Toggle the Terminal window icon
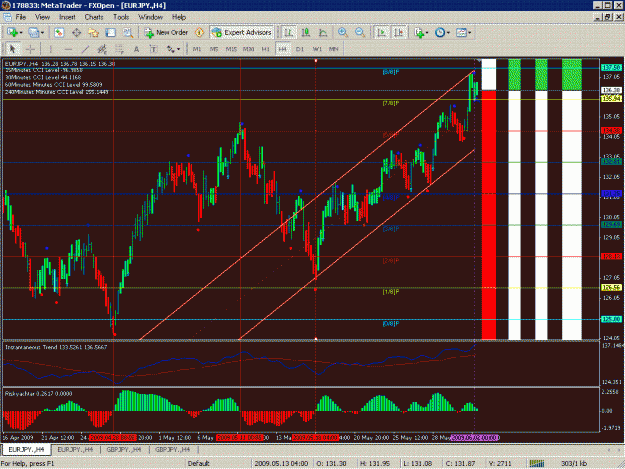 [110, 33]
